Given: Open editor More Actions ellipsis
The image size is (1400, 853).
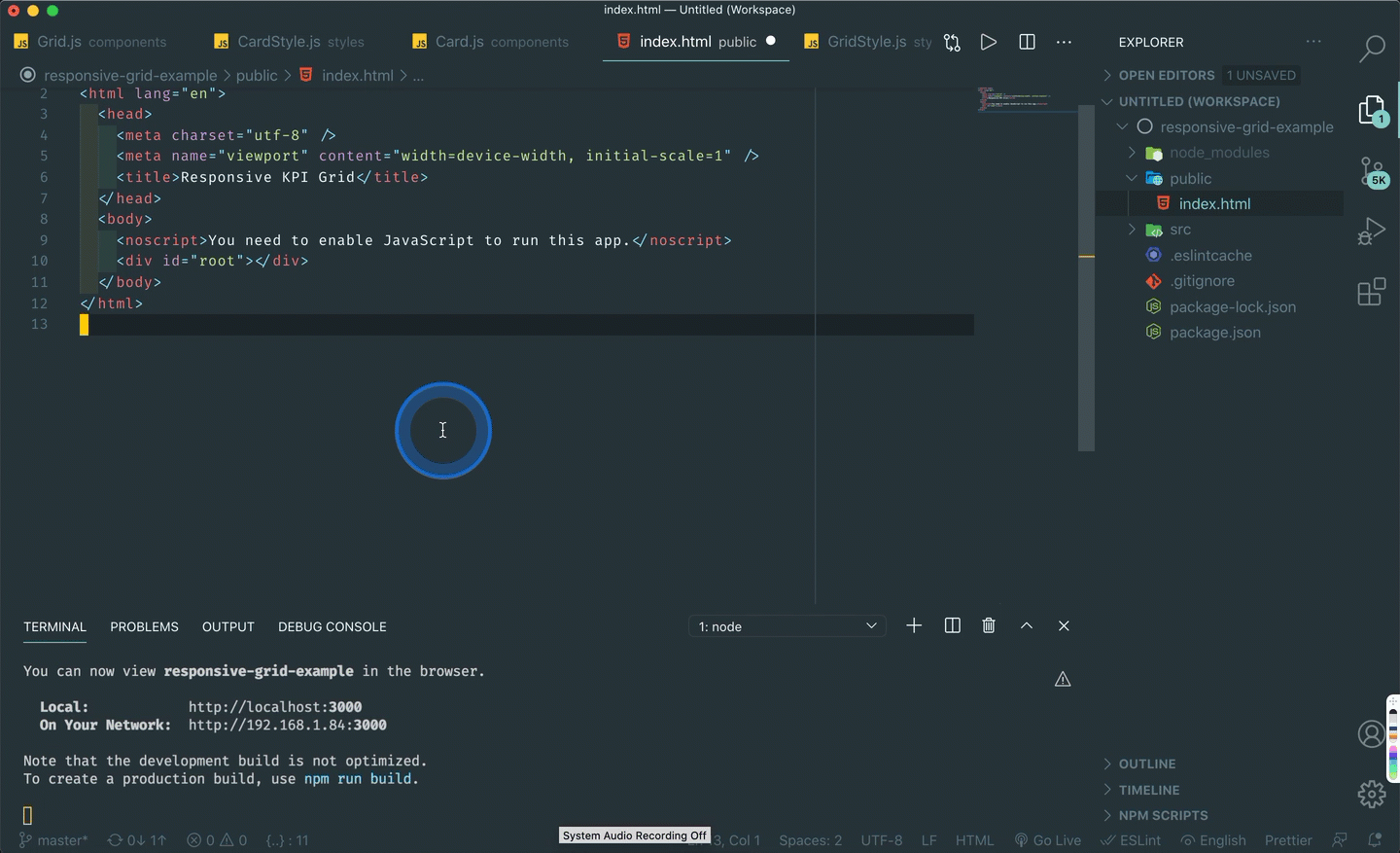Looking at the screenshot, I should tap(1064, 42).
